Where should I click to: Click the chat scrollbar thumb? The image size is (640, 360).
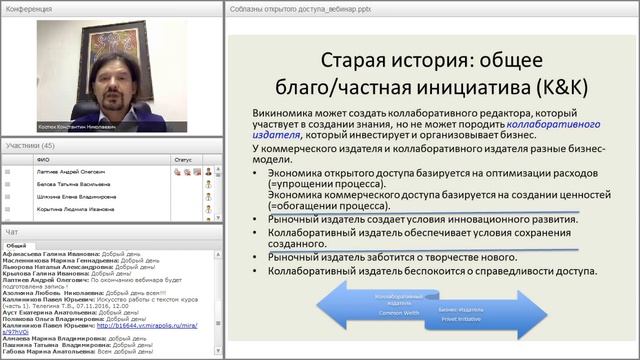218,323
